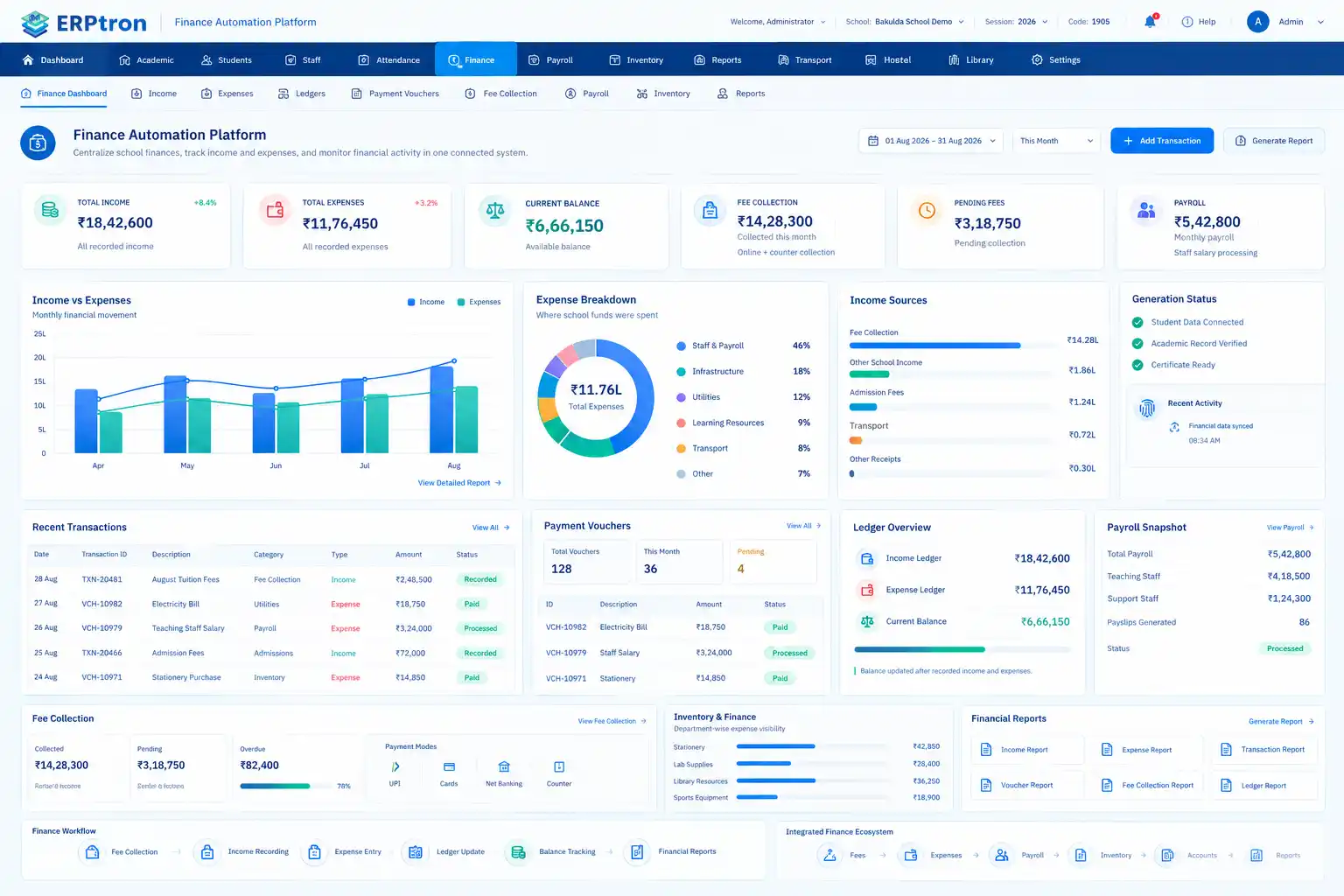Toggle the Income legend in chart

pos(426,302)
